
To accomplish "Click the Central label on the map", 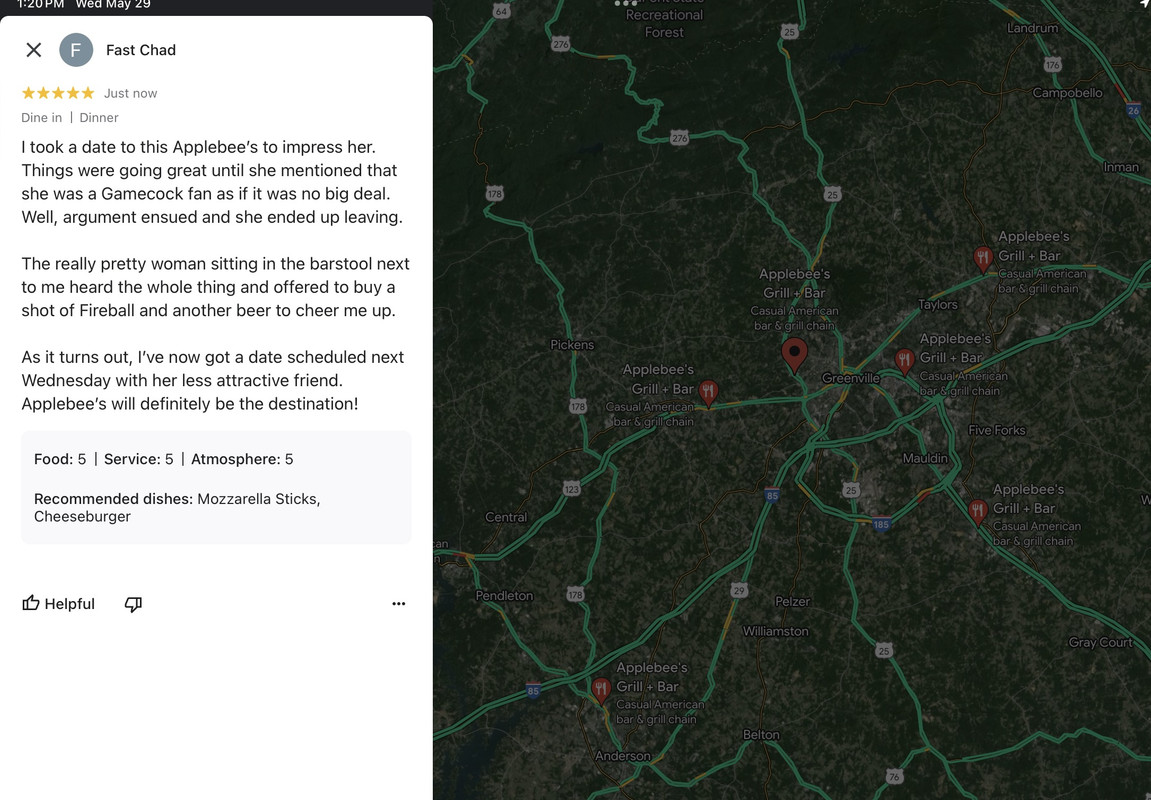I will [x=506, y=517].
